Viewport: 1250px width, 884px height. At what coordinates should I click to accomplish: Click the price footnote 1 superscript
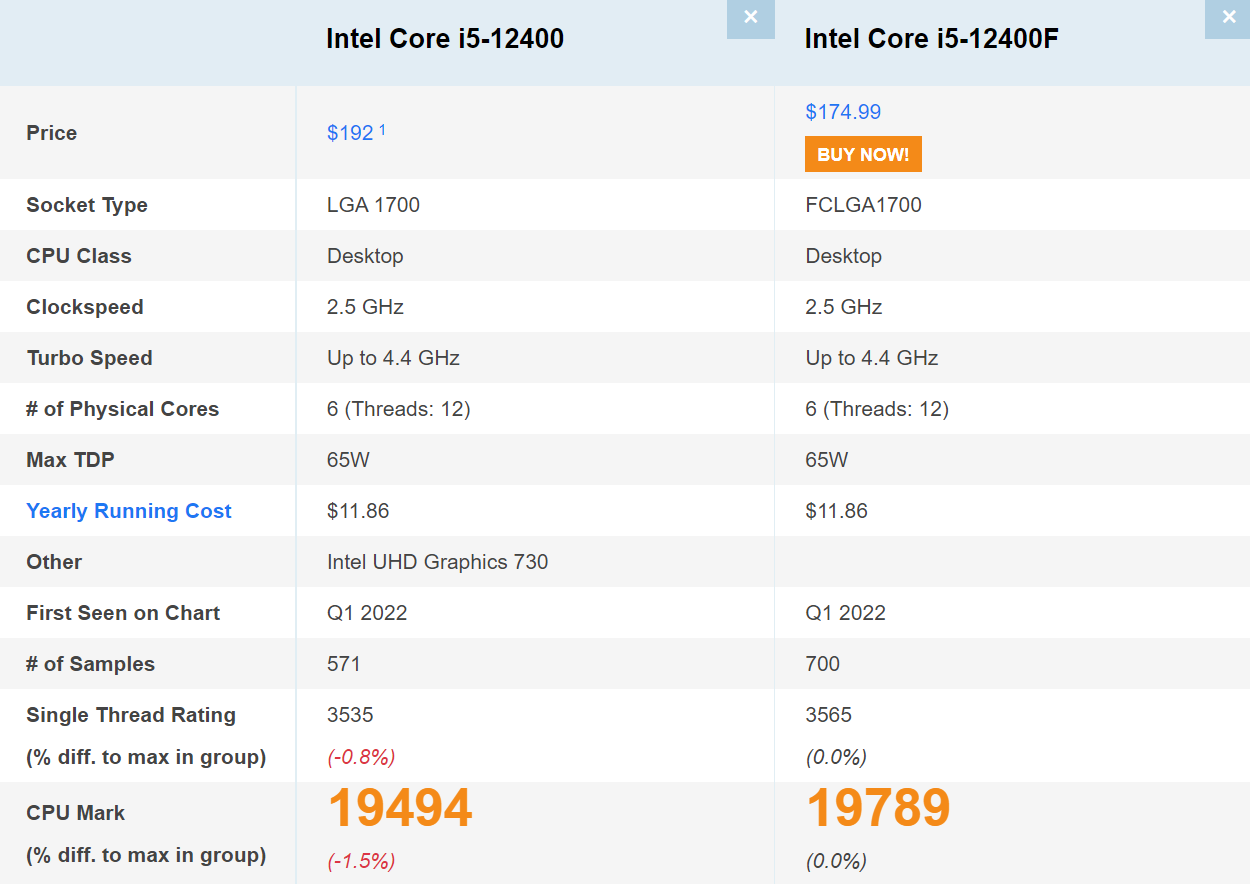point(382,129)
